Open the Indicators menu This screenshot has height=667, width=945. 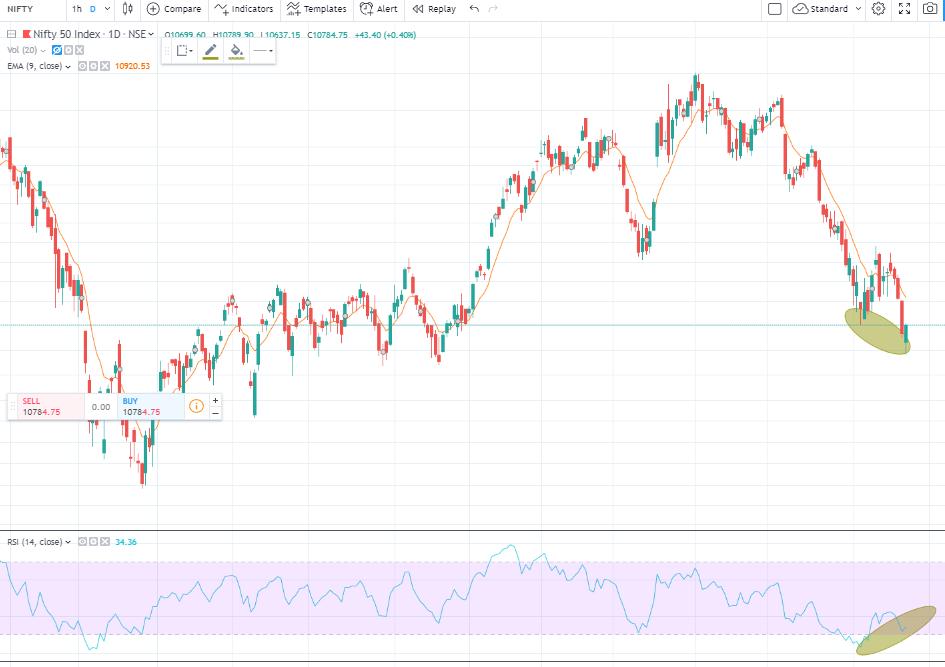[x=244, y=8]
